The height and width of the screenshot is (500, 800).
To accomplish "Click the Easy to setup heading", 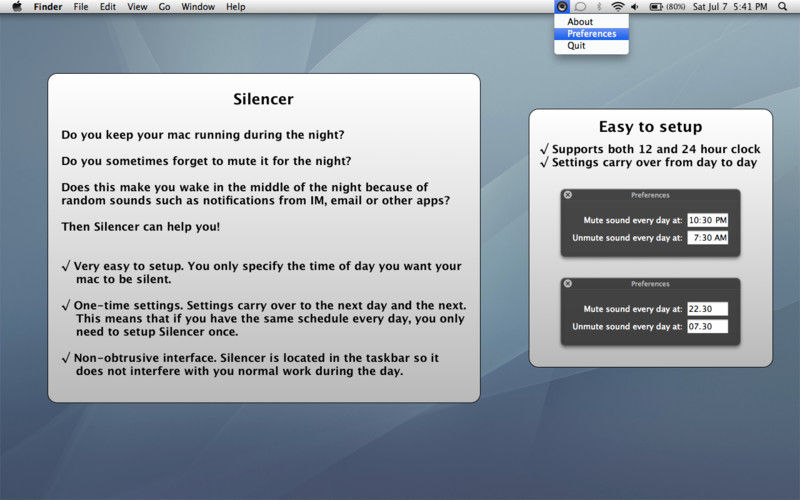I will click(651, 127).
